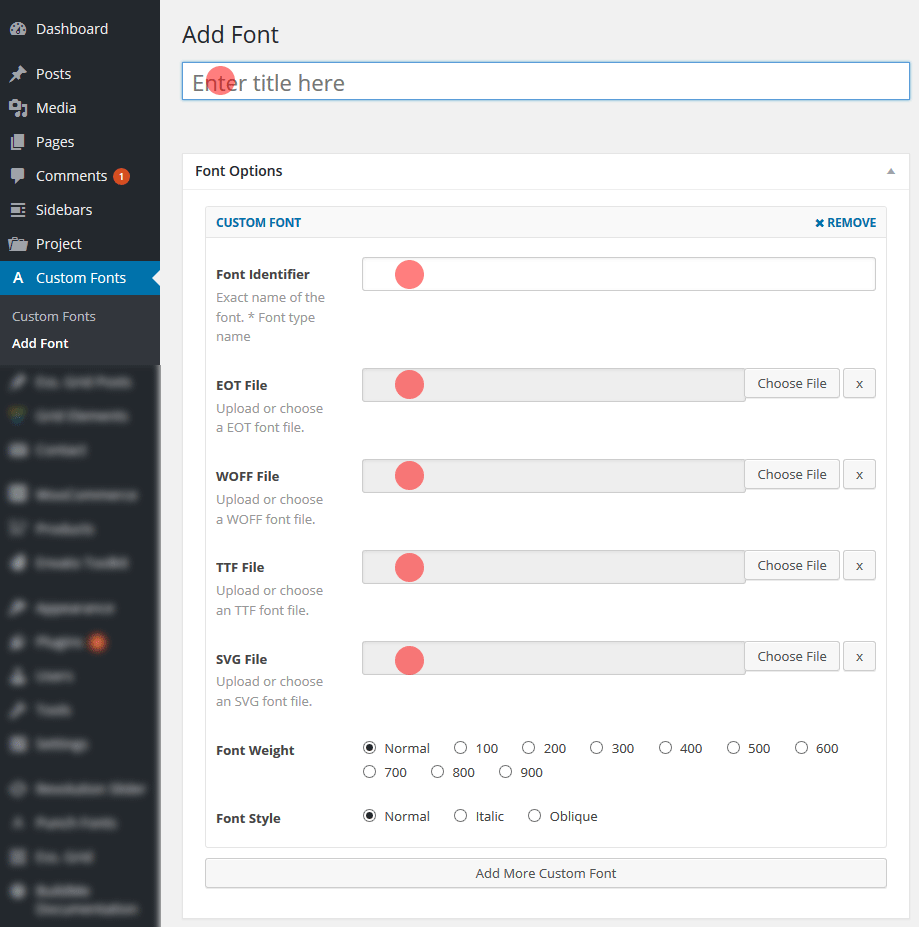Screen dimensions: 919x927
Task: Click the Project folder icon
Action: click(x=18, y=244)
